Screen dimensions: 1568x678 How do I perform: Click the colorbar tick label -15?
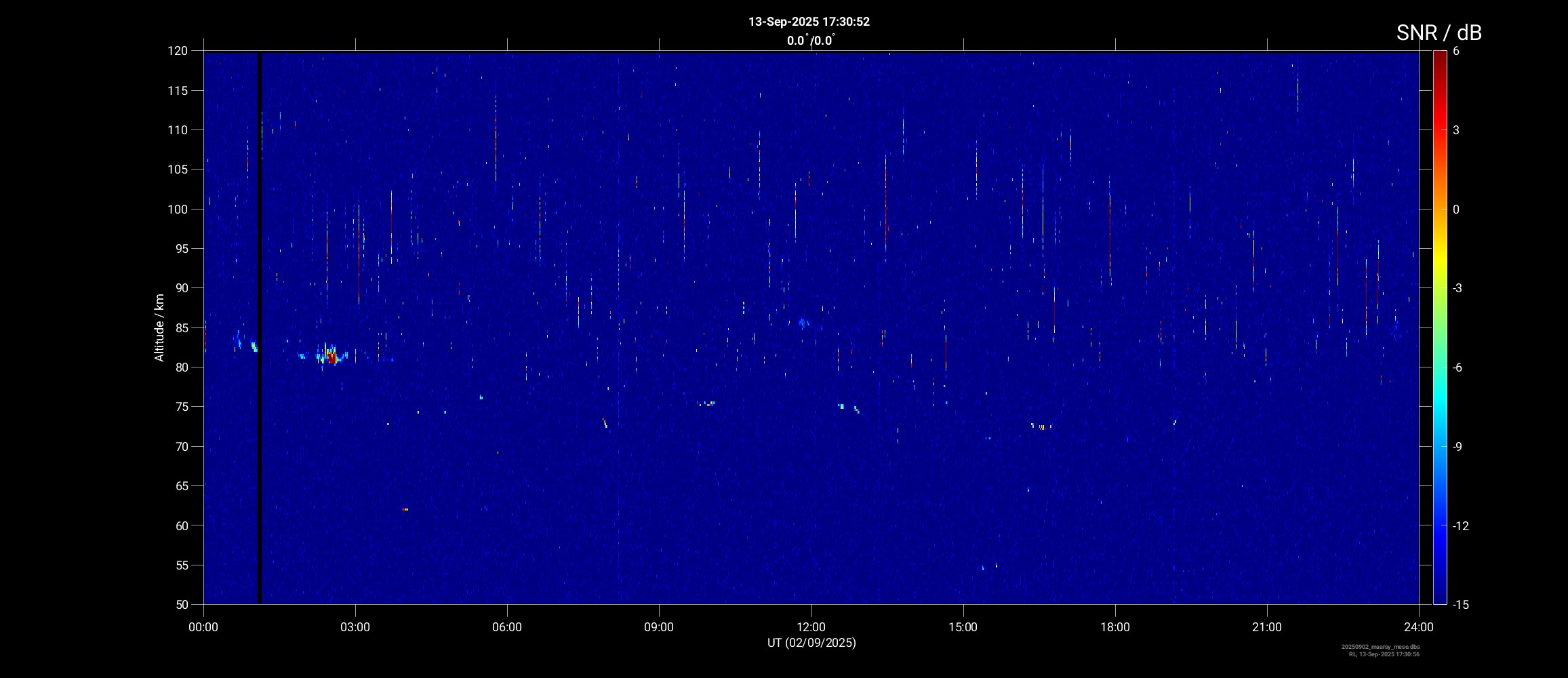[x=1460, y=604]
